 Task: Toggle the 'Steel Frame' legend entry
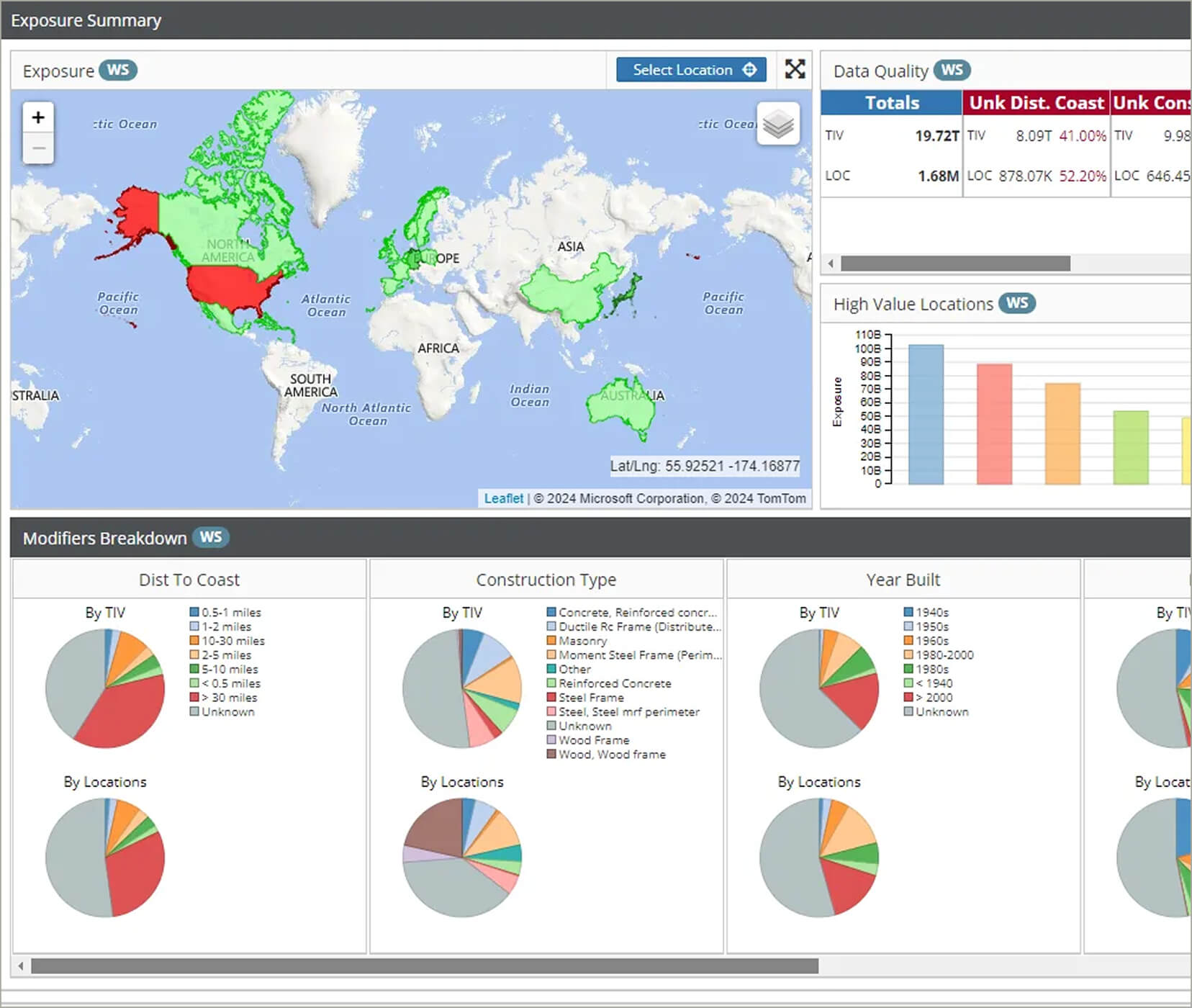590,698
